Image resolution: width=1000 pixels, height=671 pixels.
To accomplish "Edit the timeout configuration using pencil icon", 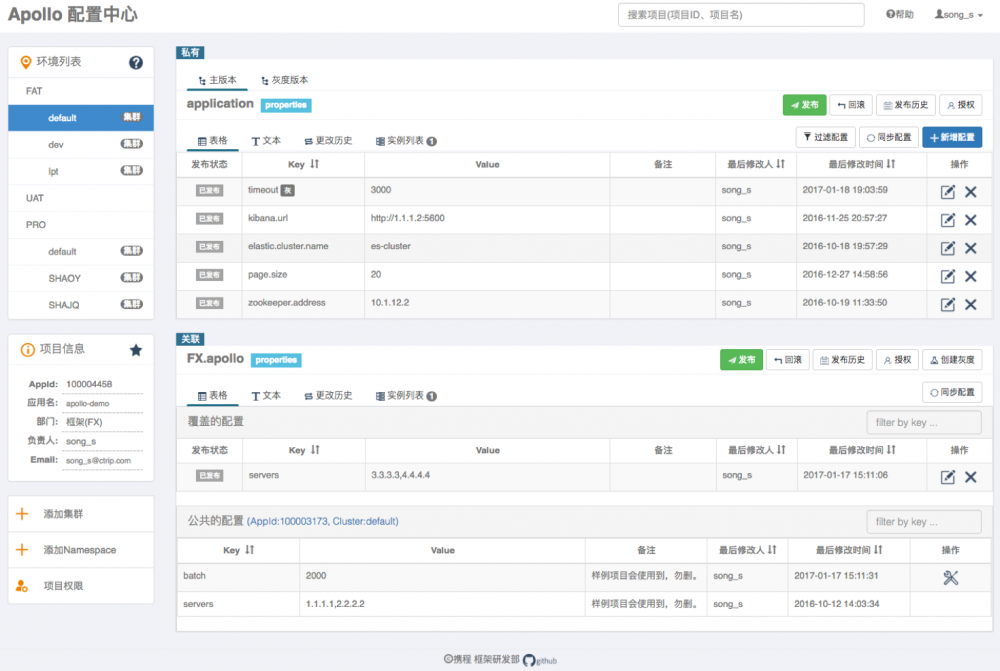I will pos(947,190).
